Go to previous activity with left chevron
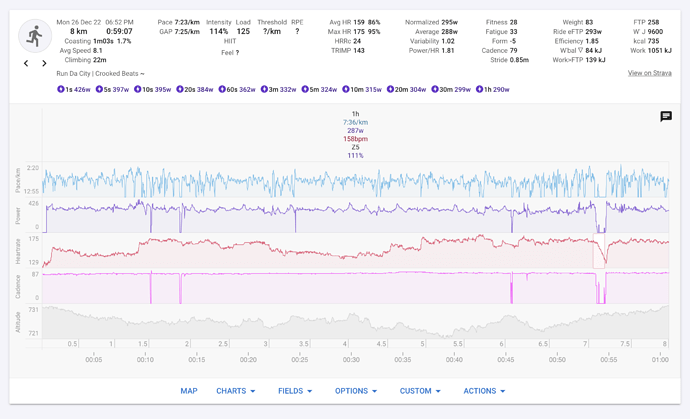690x419 pixels. click(26, 63)
